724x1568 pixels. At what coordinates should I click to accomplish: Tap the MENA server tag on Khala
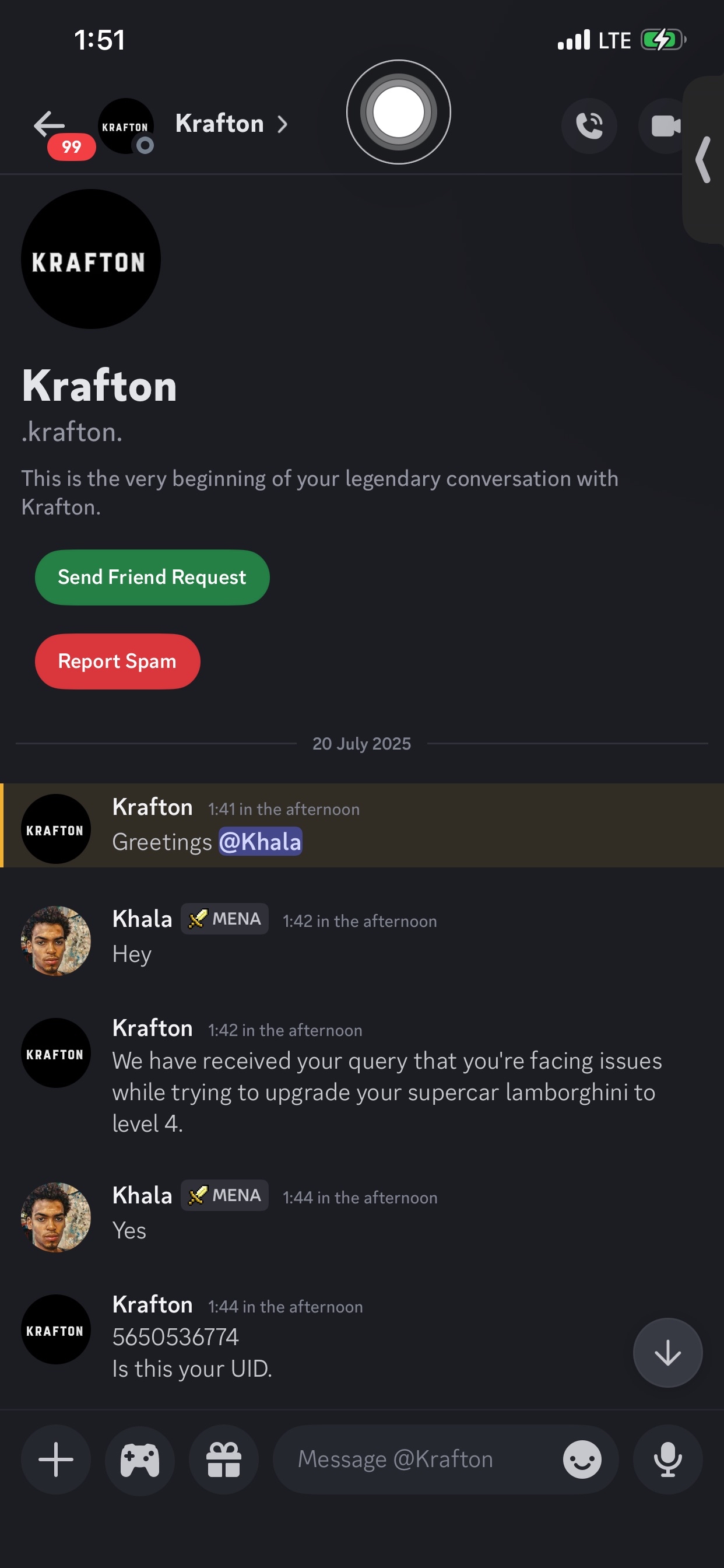[x=224, y=919]
